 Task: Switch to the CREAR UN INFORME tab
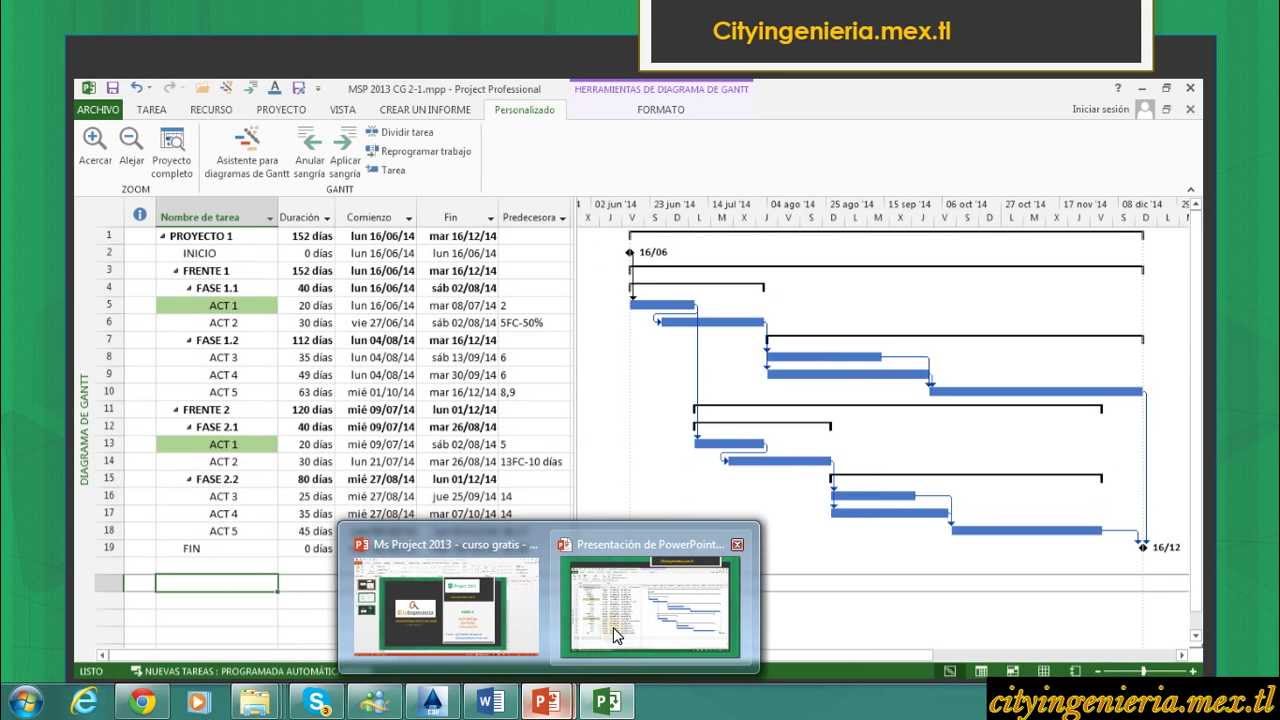[425, 110]
